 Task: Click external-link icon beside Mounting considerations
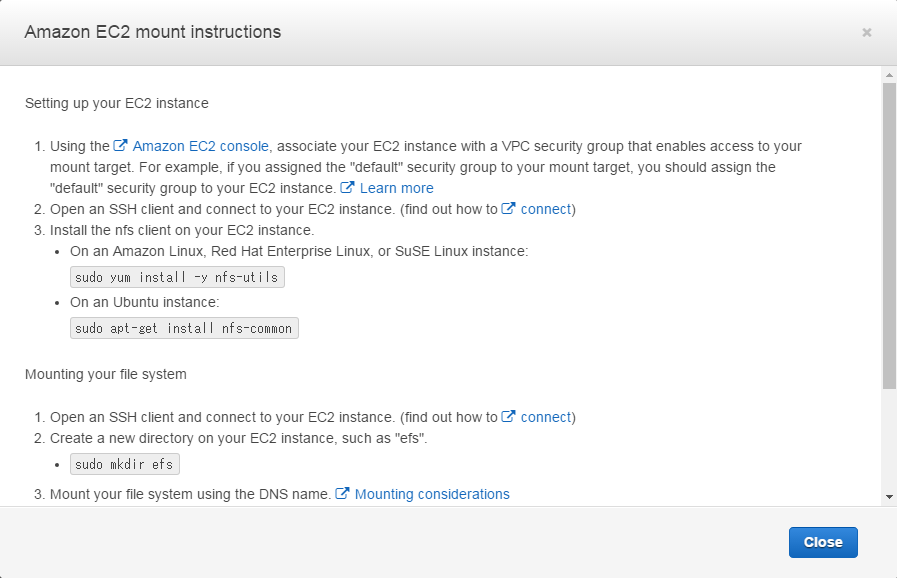(342, 493)
